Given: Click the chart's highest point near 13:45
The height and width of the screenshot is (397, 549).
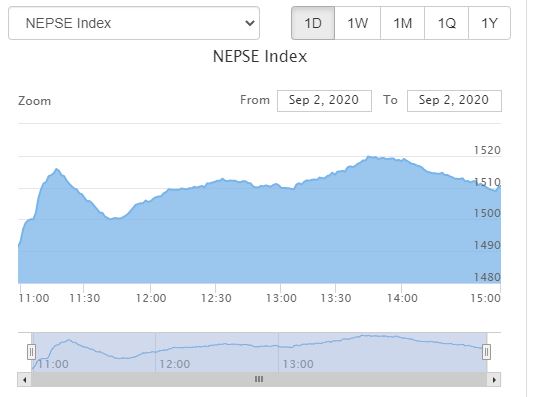Looking at the screenshot, I should 369,157.
